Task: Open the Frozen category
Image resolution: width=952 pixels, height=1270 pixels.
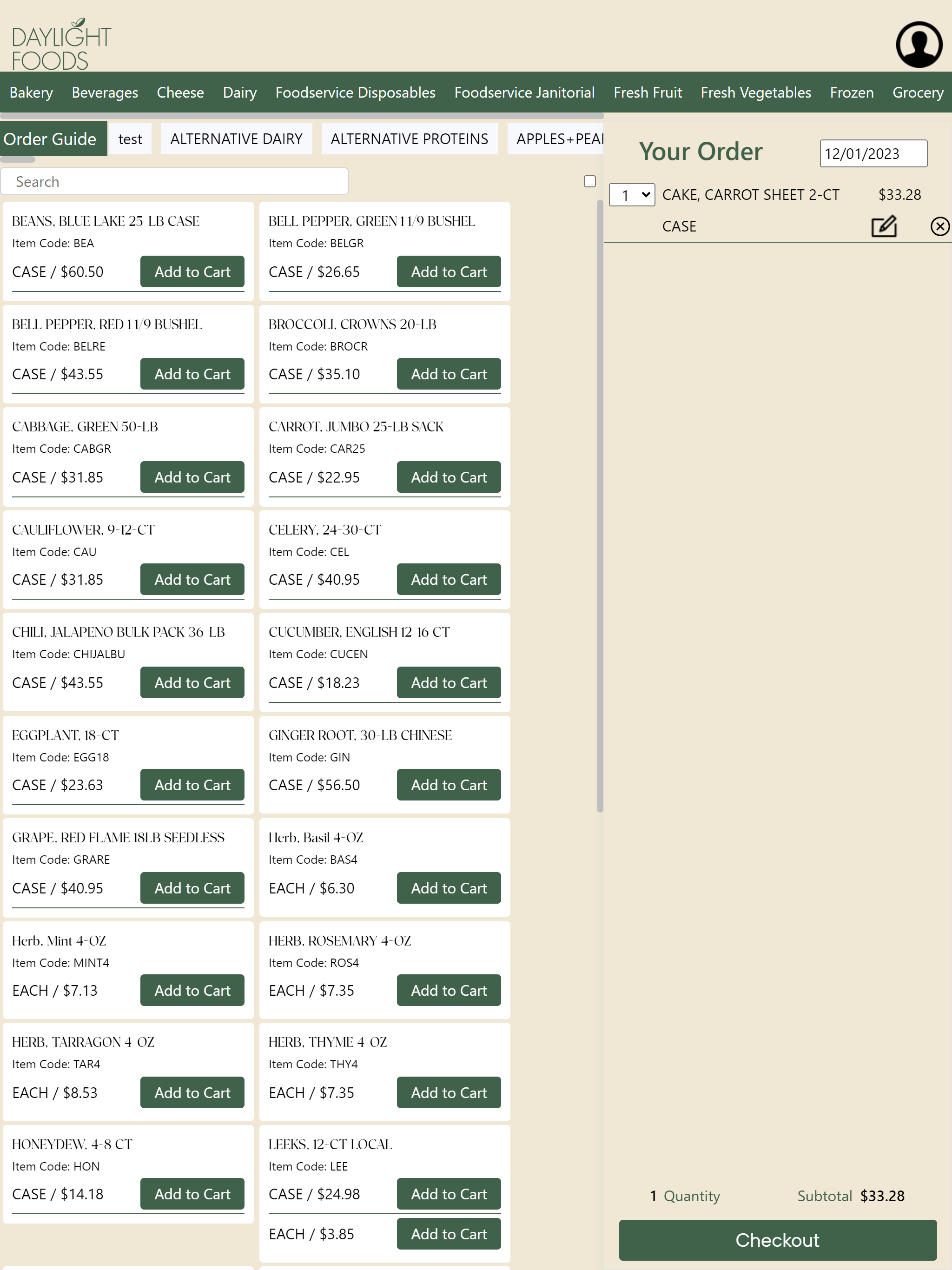Action: (x=852, y=93)
